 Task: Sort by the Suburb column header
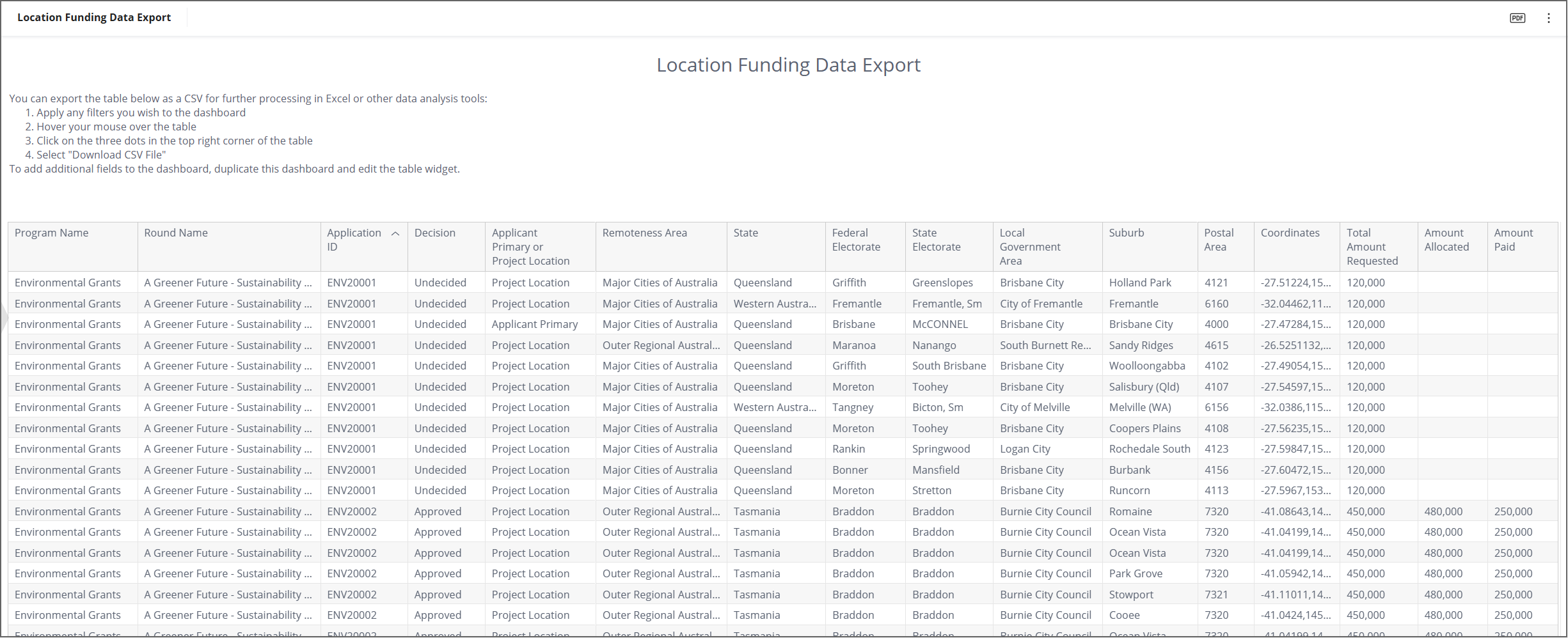coord(1126,233)
